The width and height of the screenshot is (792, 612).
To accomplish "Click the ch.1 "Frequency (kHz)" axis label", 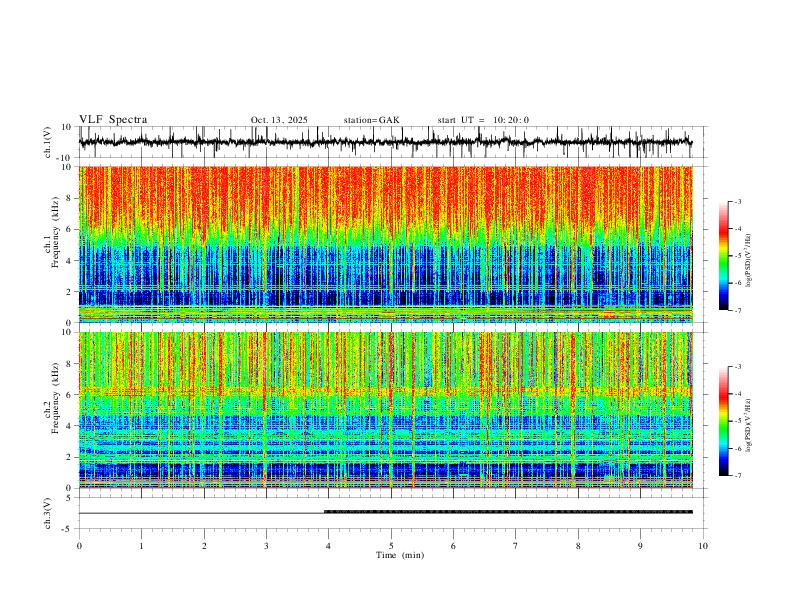I will coord(55,233).
